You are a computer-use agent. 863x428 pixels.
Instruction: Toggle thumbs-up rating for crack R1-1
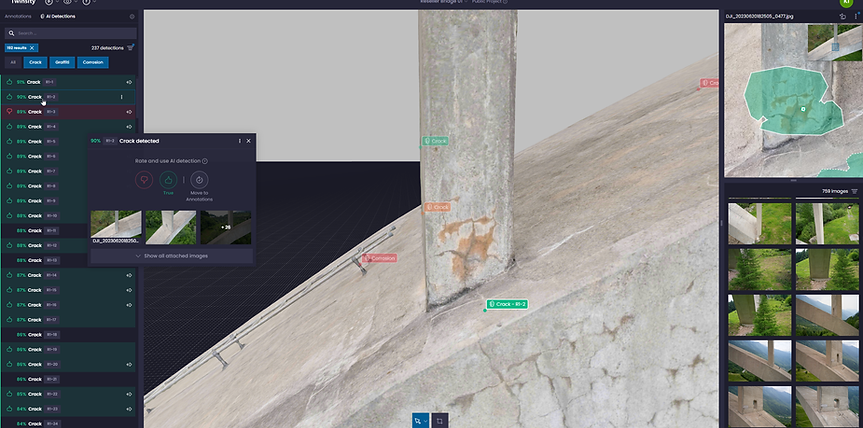click(9, 82)
